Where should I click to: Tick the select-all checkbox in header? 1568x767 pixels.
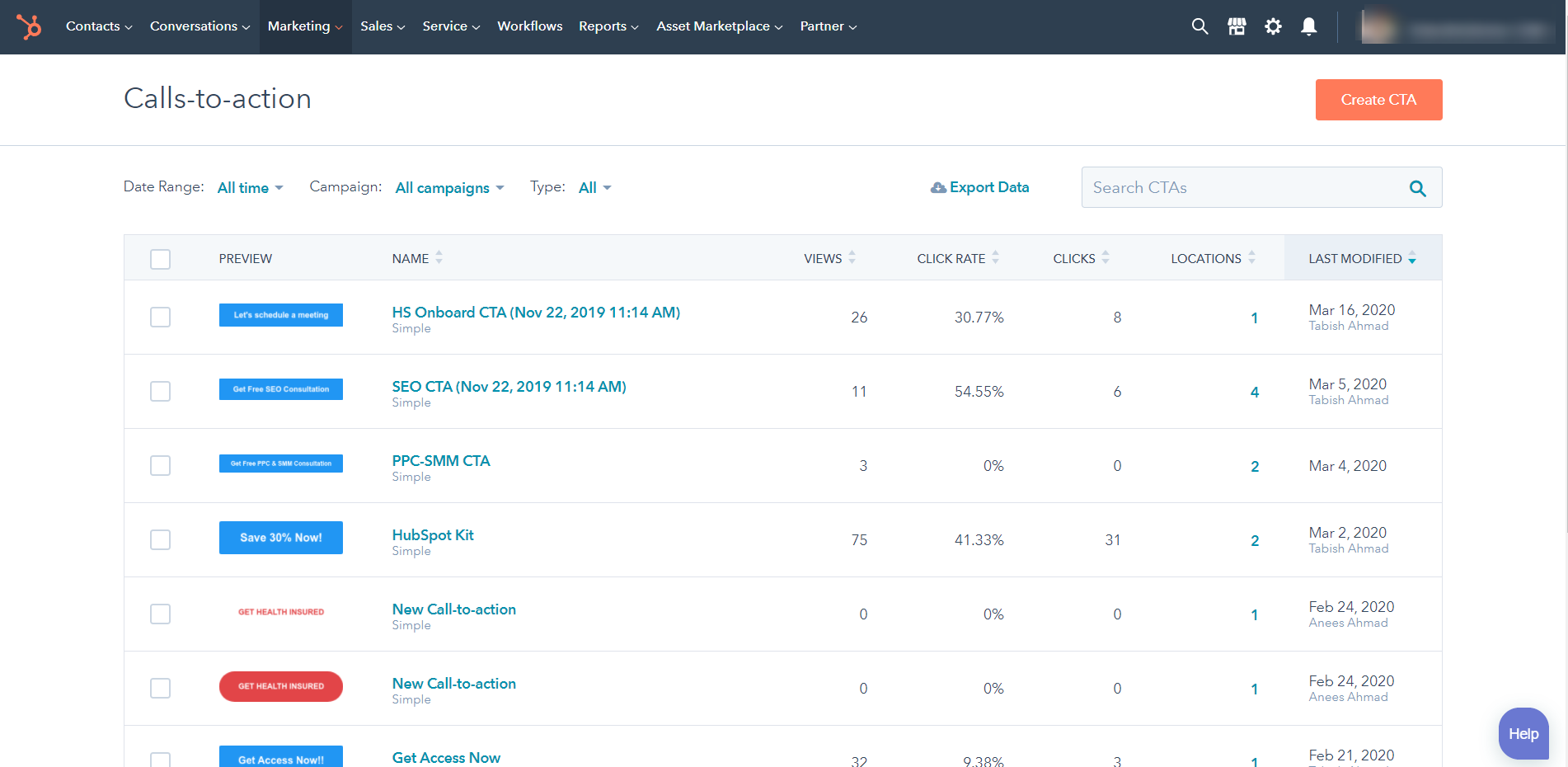[161, 259]
